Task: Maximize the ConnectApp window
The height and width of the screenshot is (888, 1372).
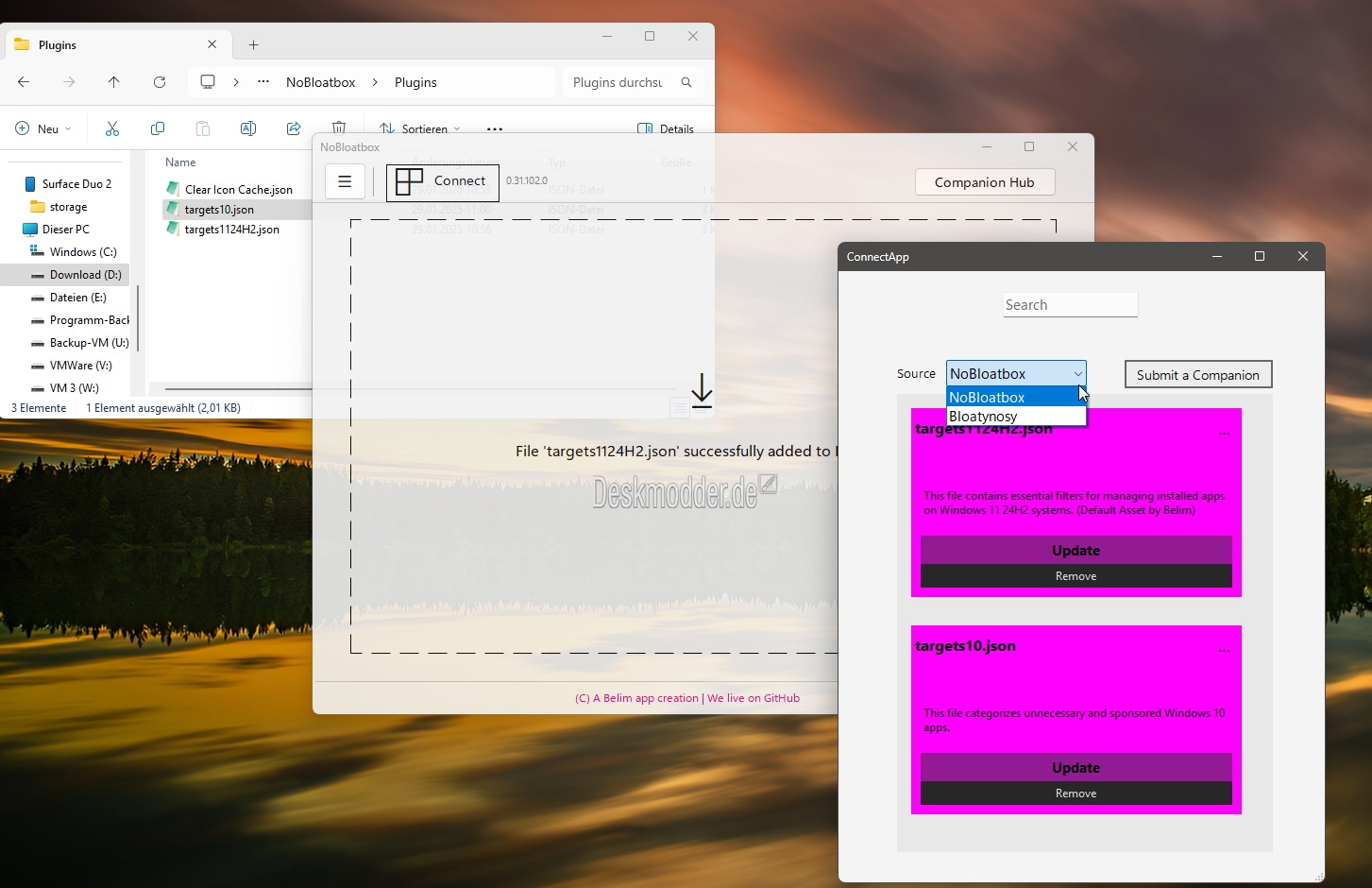Action: point(1260,256)
